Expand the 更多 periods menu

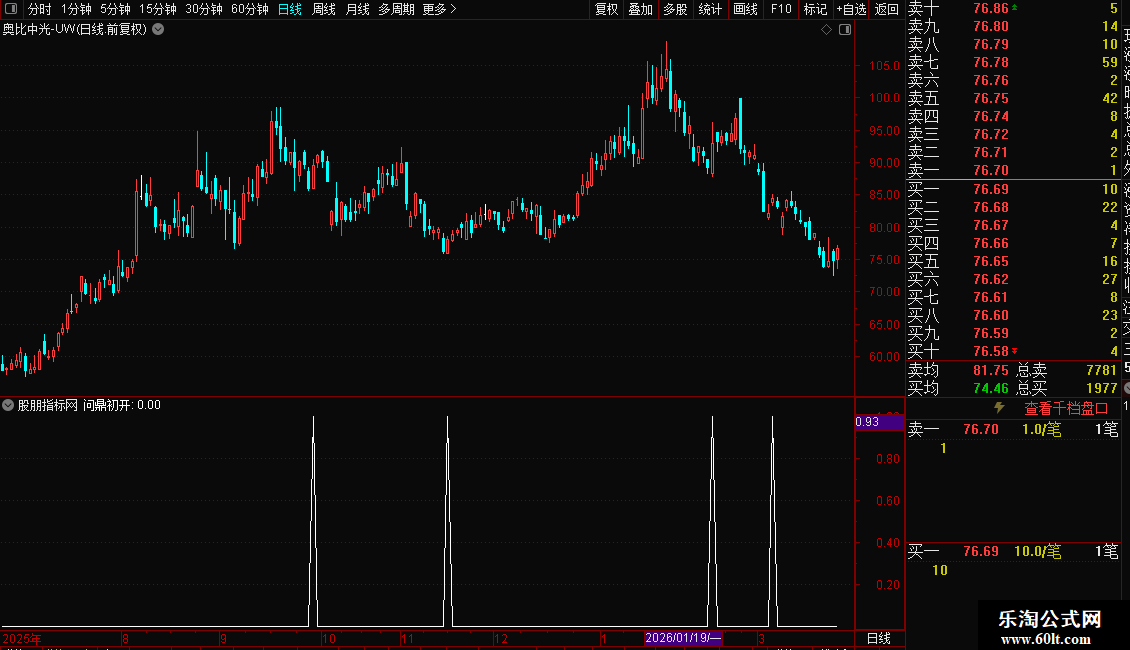click(x=440, y=9)
